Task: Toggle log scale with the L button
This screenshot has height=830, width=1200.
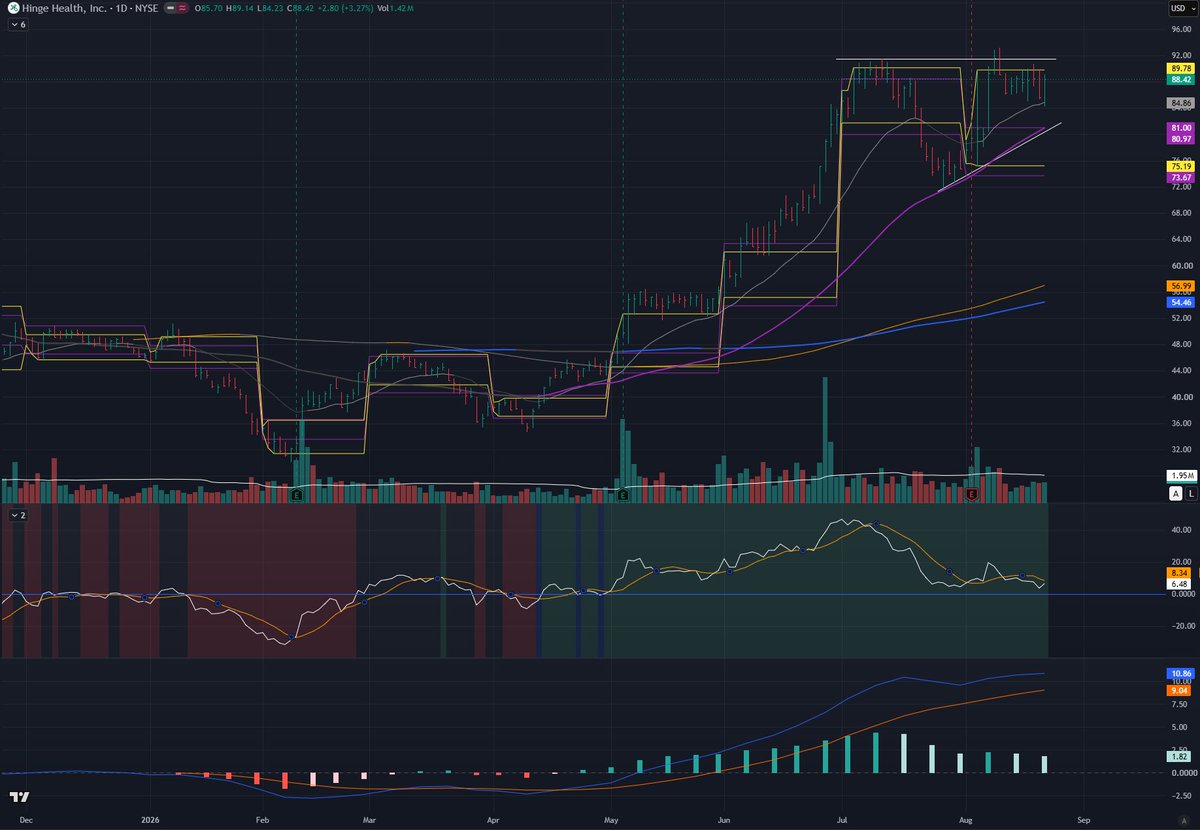Action: (1189, 494)
